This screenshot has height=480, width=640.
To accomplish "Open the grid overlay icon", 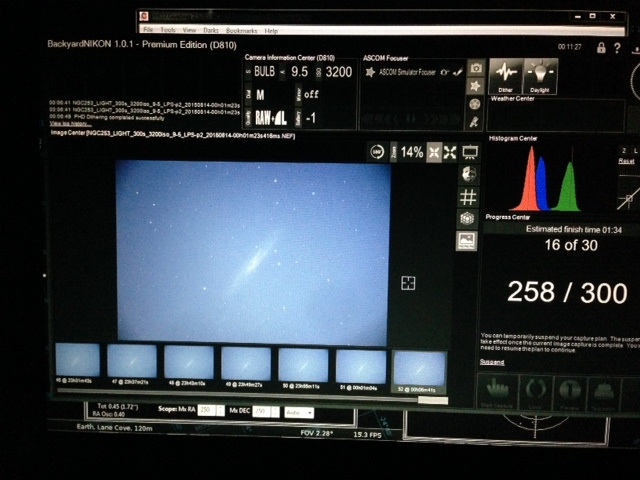I will click(x=467, y=196).
